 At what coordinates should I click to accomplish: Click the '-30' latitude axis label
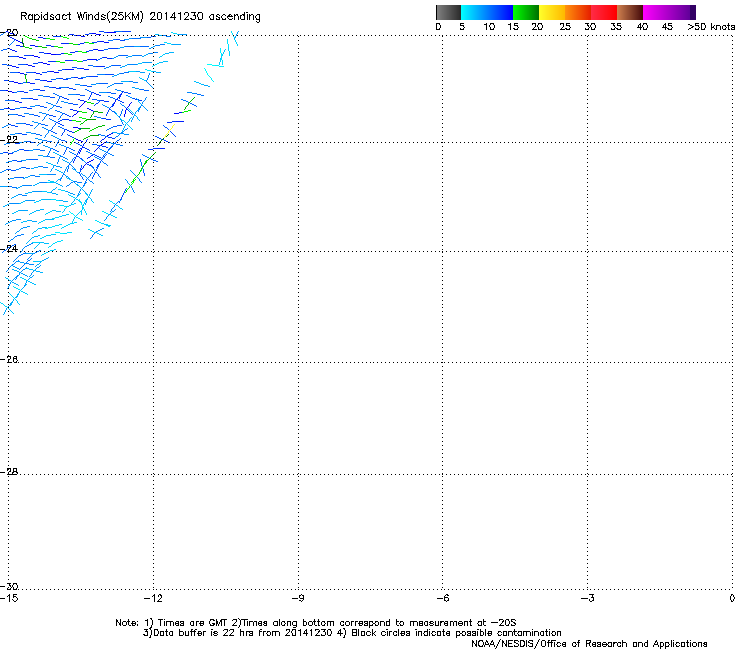9,586
